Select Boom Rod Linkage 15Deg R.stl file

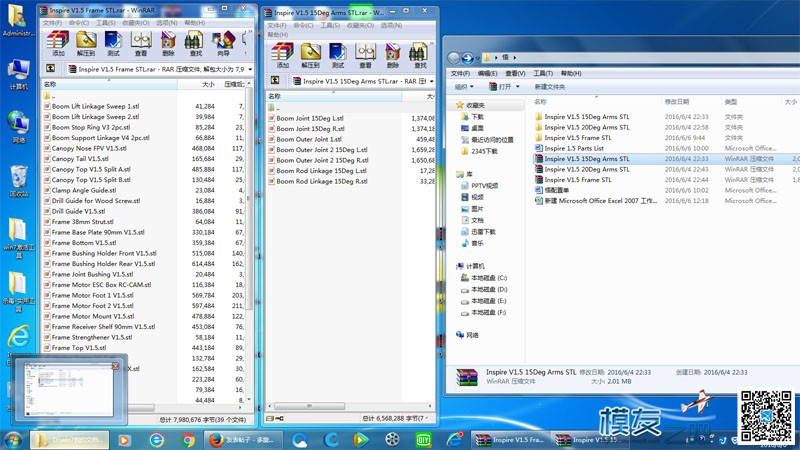coord(322,181)
